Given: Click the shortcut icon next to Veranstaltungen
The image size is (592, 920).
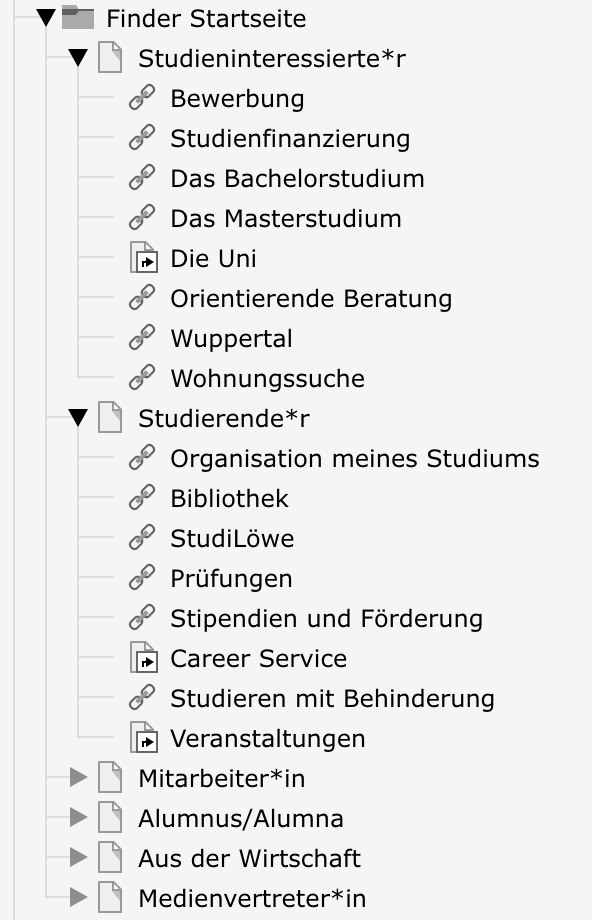Looking at the screenshot, I should point(143,738).
